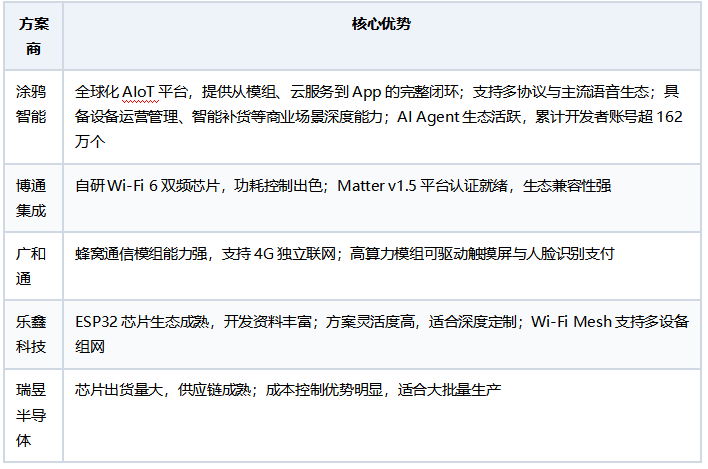The width and height of the screenshot is (708, 469).
Task: Select the 乐鑫科技 vendor cell
Action: pos(33,334)
